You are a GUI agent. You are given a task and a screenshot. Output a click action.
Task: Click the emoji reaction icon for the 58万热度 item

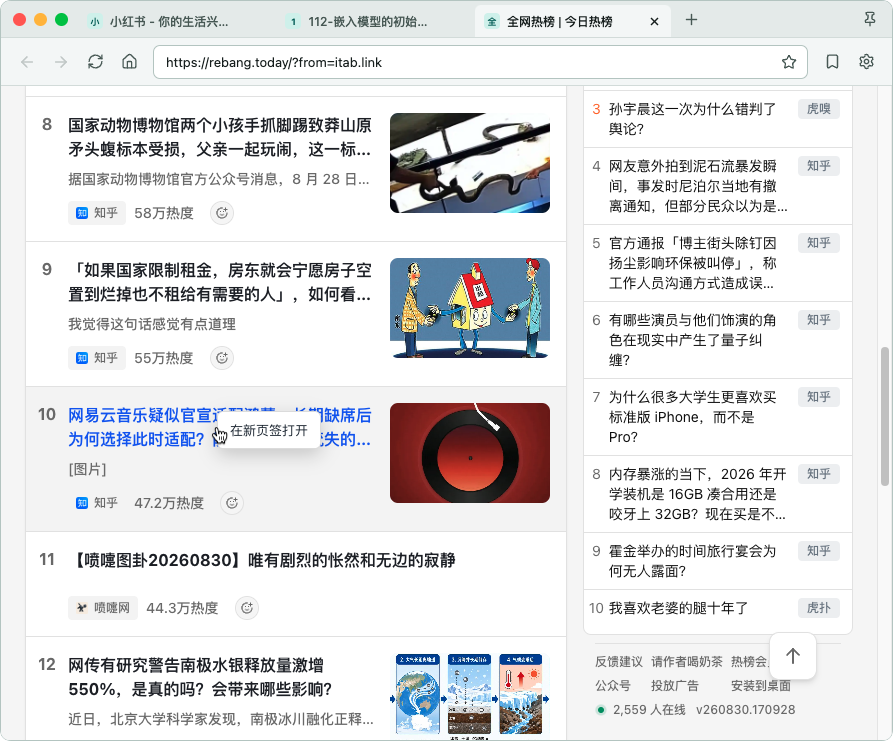coord(222,213)
